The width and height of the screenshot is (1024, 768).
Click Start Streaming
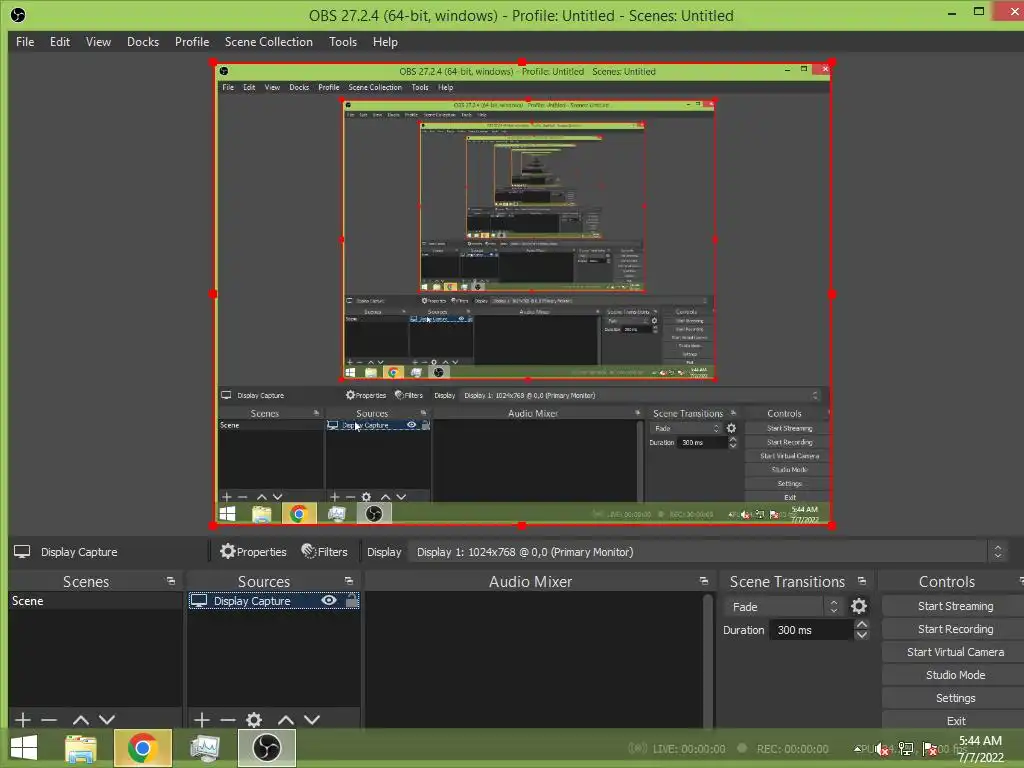[x=955, y=606]
